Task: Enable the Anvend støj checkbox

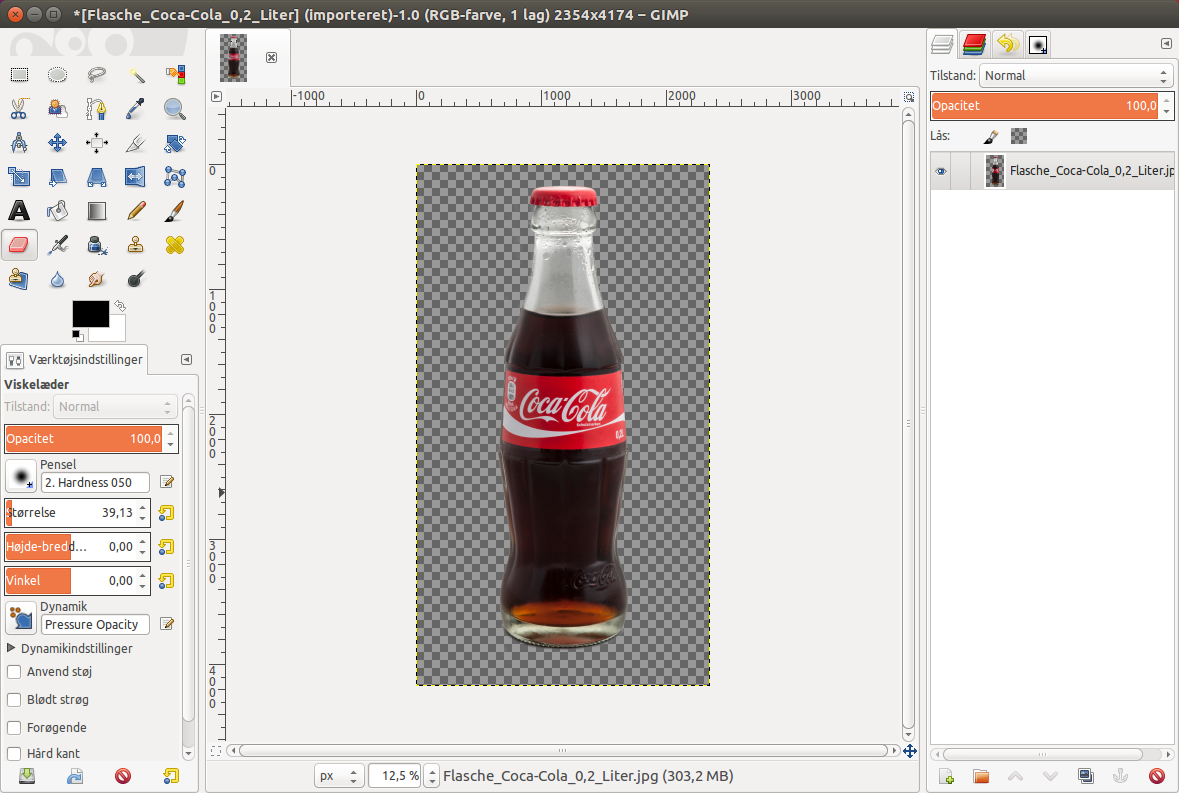Action: pyautogui.click(x=14, y=672)
